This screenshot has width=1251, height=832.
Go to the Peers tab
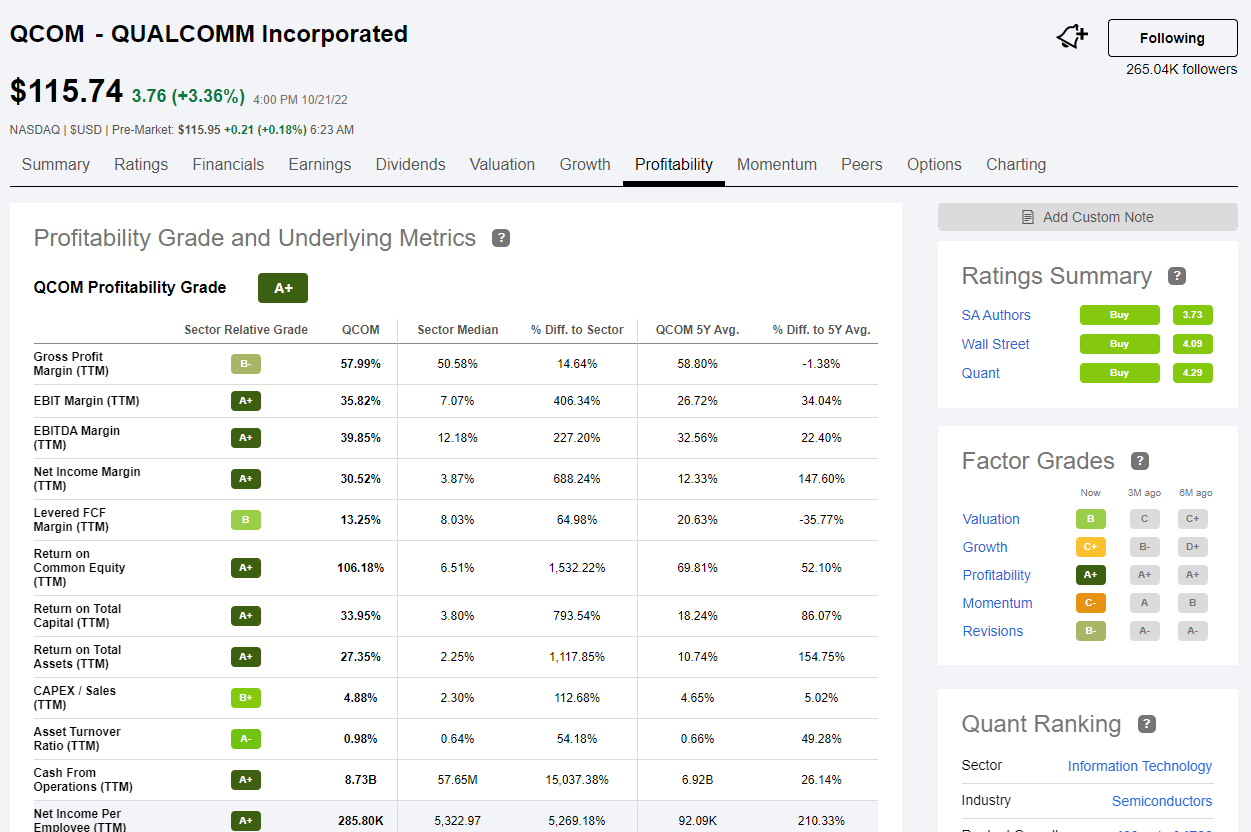click(862, 165)
